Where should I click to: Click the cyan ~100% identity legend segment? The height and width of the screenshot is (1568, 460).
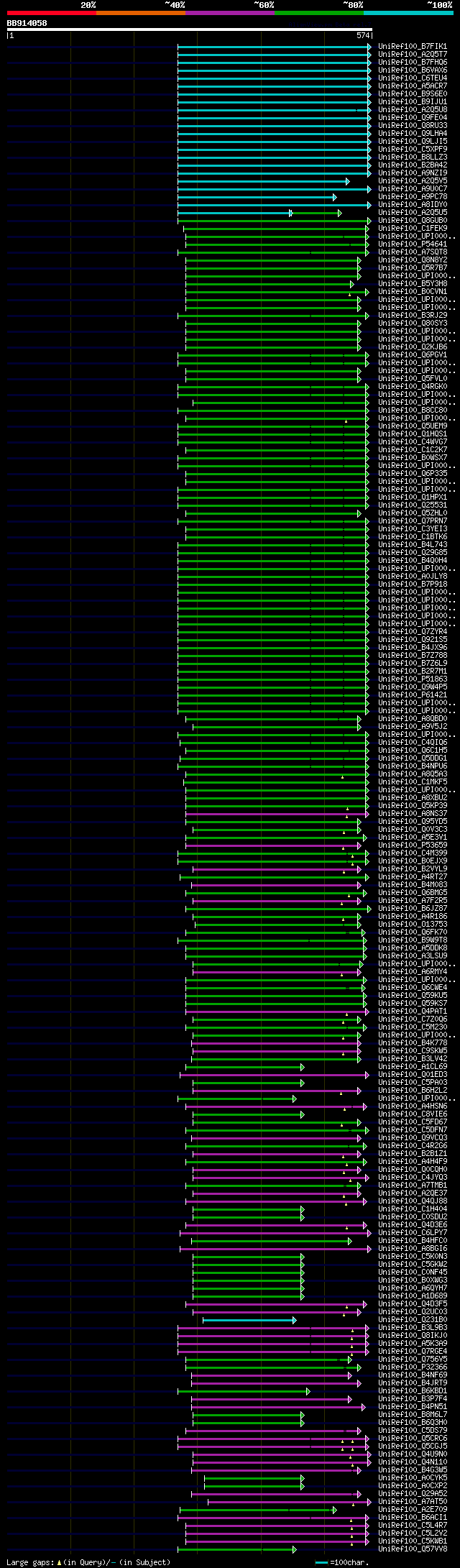coord(408,13)
